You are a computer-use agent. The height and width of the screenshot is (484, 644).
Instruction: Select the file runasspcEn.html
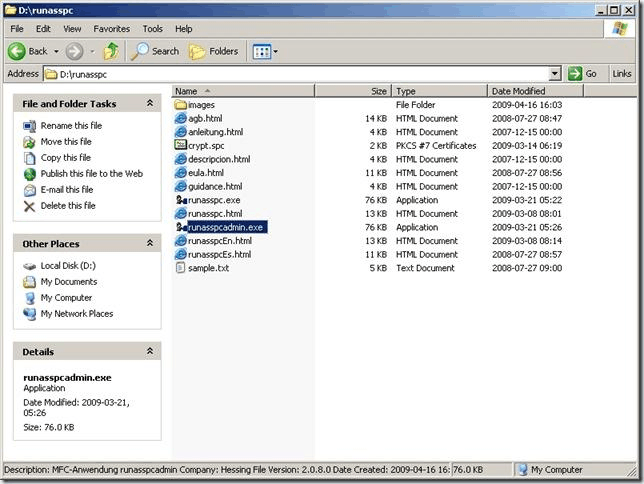[220, 241]
